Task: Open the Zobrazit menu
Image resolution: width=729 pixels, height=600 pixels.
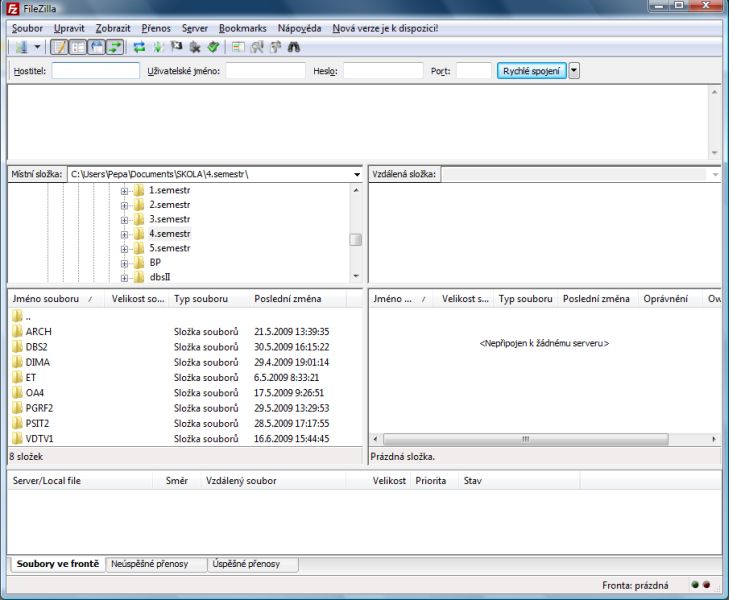Action: [113, 28]
